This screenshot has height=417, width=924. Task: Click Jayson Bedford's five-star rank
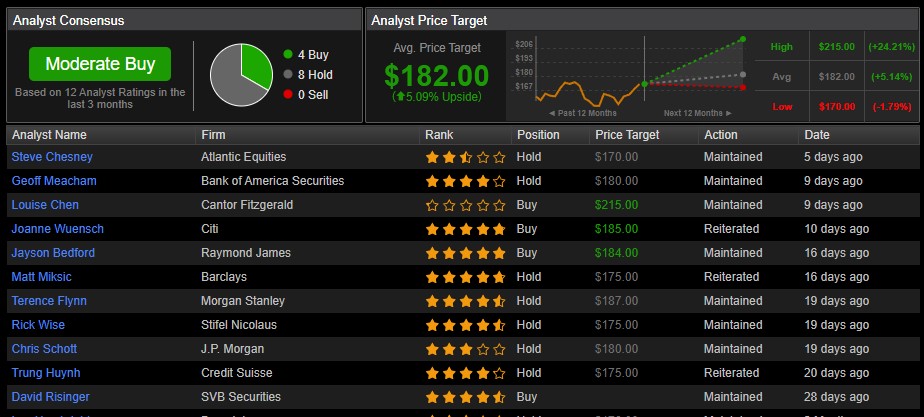(x=466, y=253)
